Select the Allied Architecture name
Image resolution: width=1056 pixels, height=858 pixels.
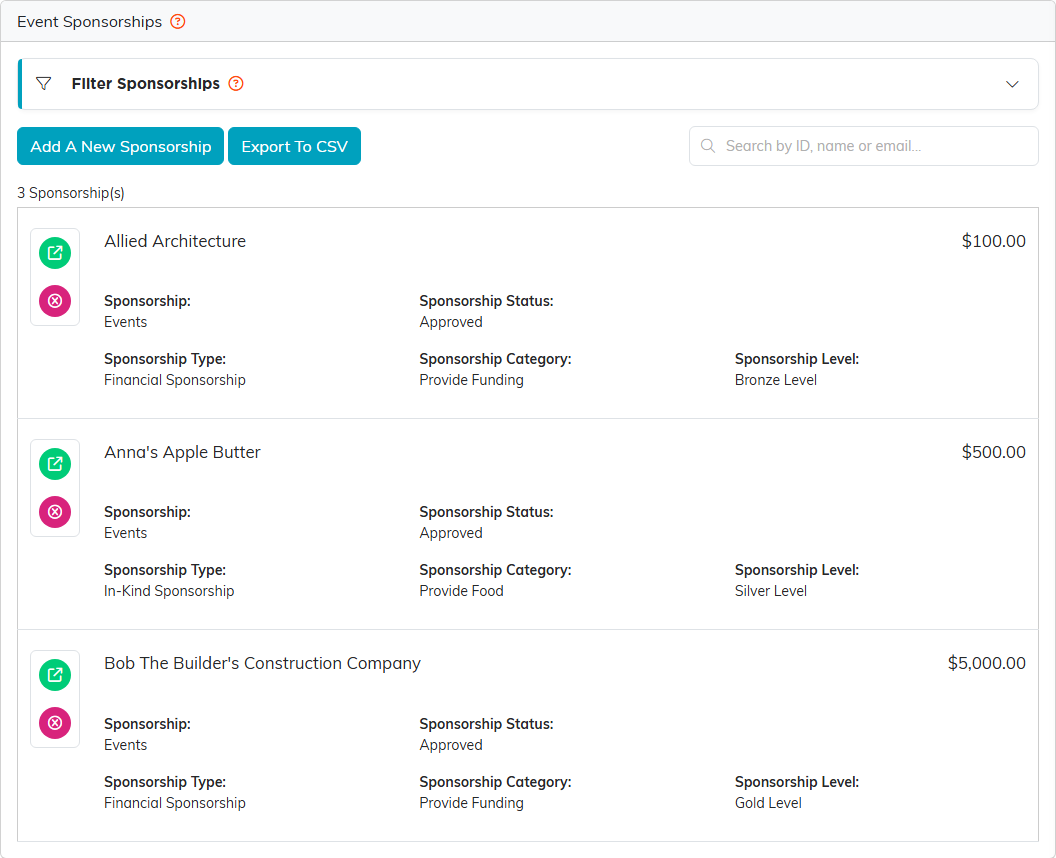coord(175,241)
